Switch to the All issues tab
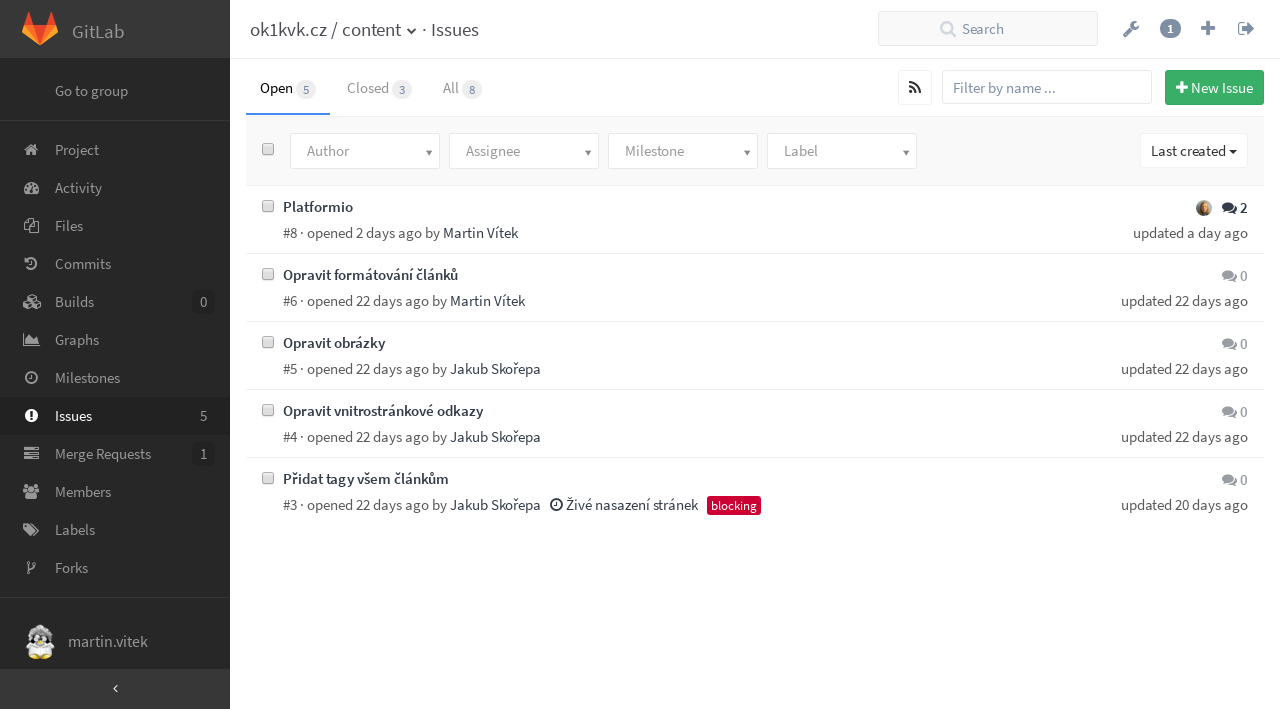 [x=462, y=88]
